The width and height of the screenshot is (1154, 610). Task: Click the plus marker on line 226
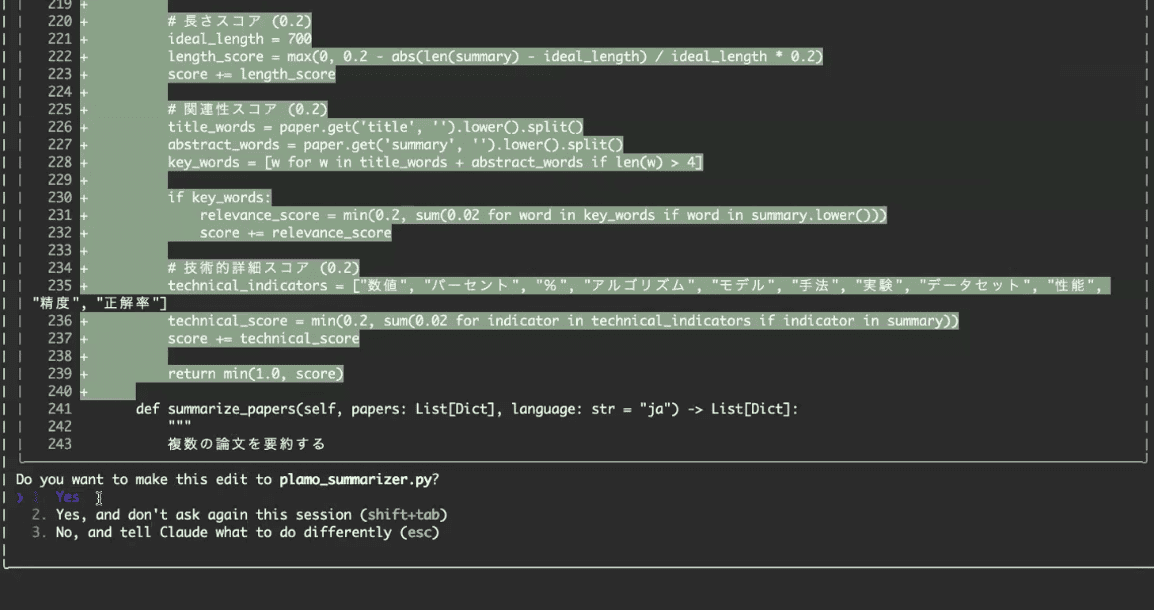tap(84, 127)
